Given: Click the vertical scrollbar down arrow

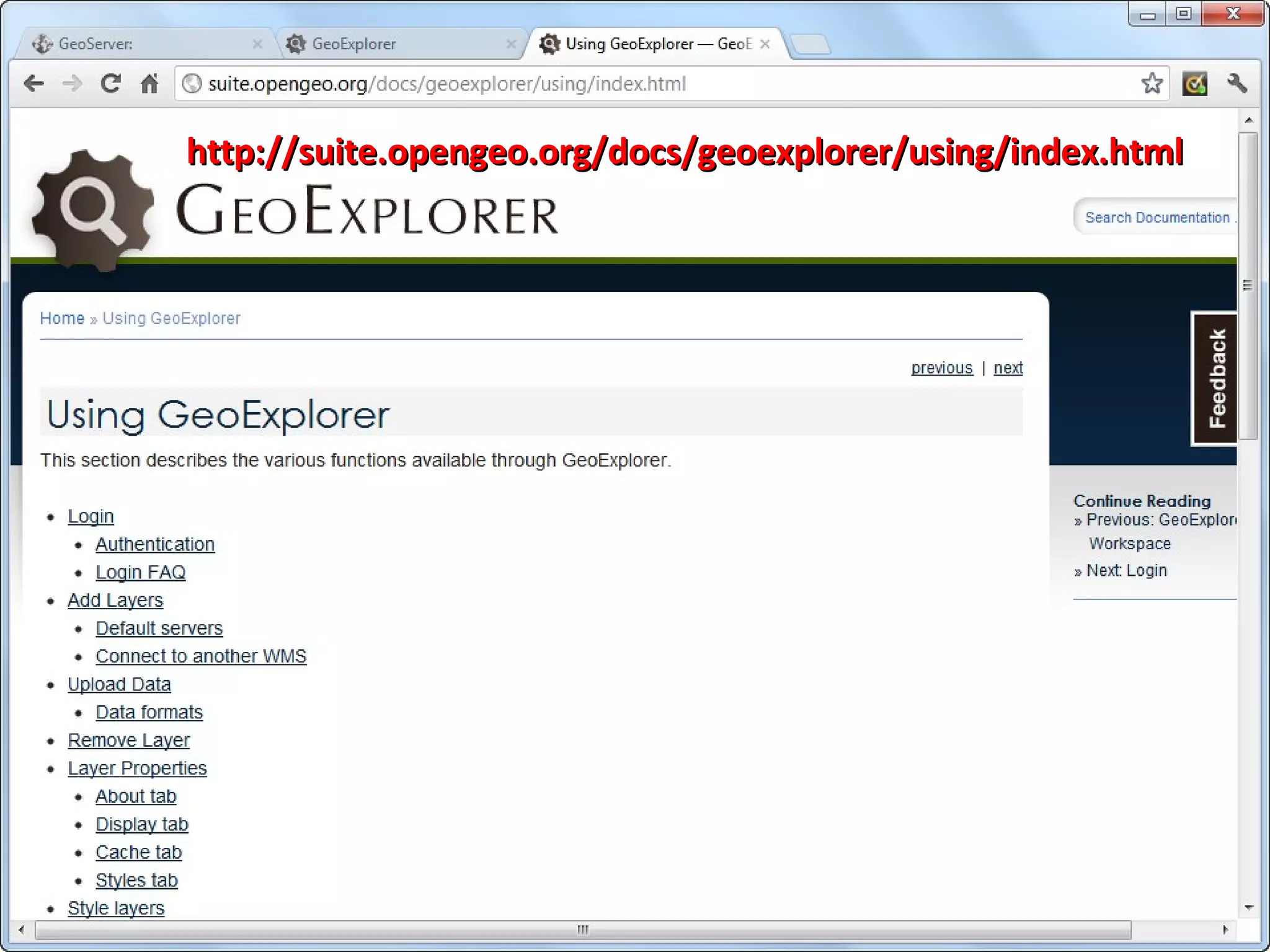Looking at the screenshot, I should pyautogui.click(x=1249, y=907).
